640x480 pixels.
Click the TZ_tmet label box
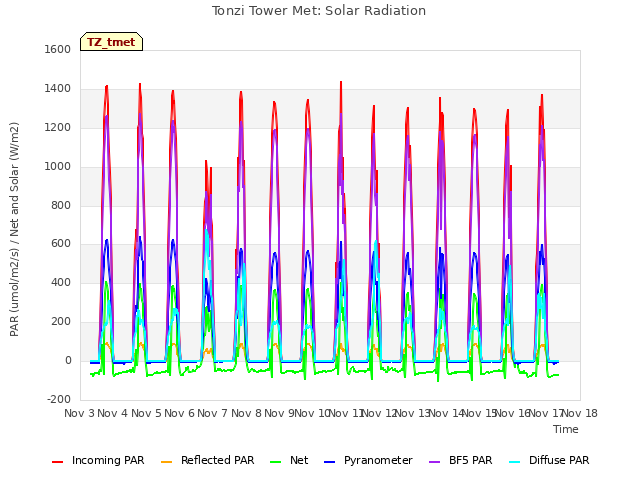click(x=111, y=42)
